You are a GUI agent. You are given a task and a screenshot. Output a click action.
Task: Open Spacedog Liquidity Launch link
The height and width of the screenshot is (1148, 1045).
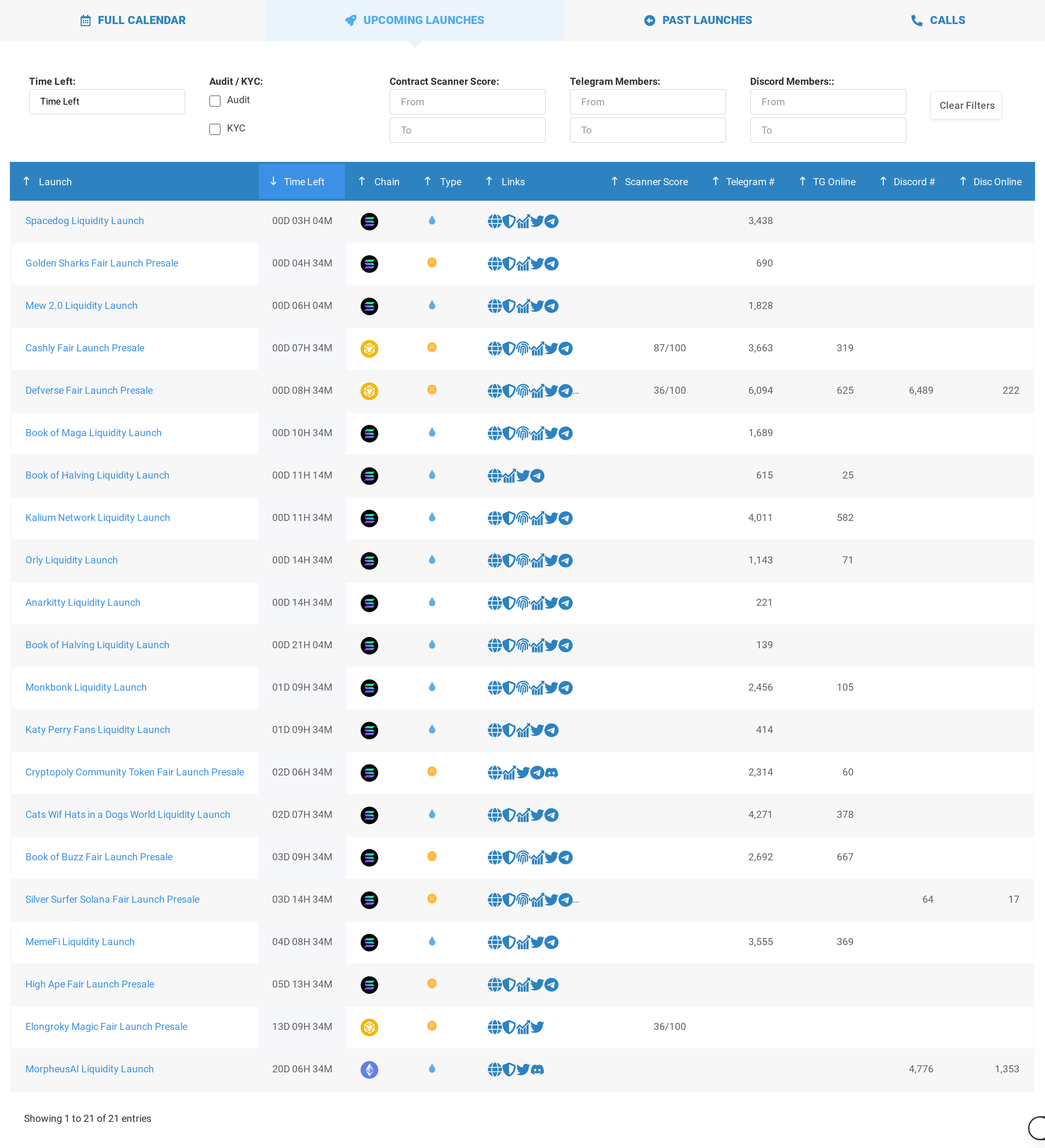pos(84,221)
